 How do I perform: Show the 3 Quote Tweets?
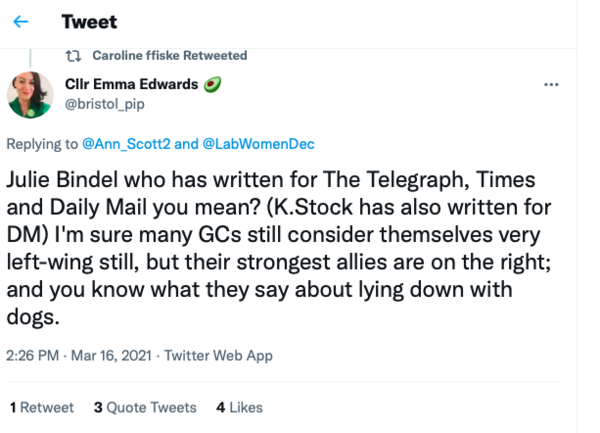145,407
